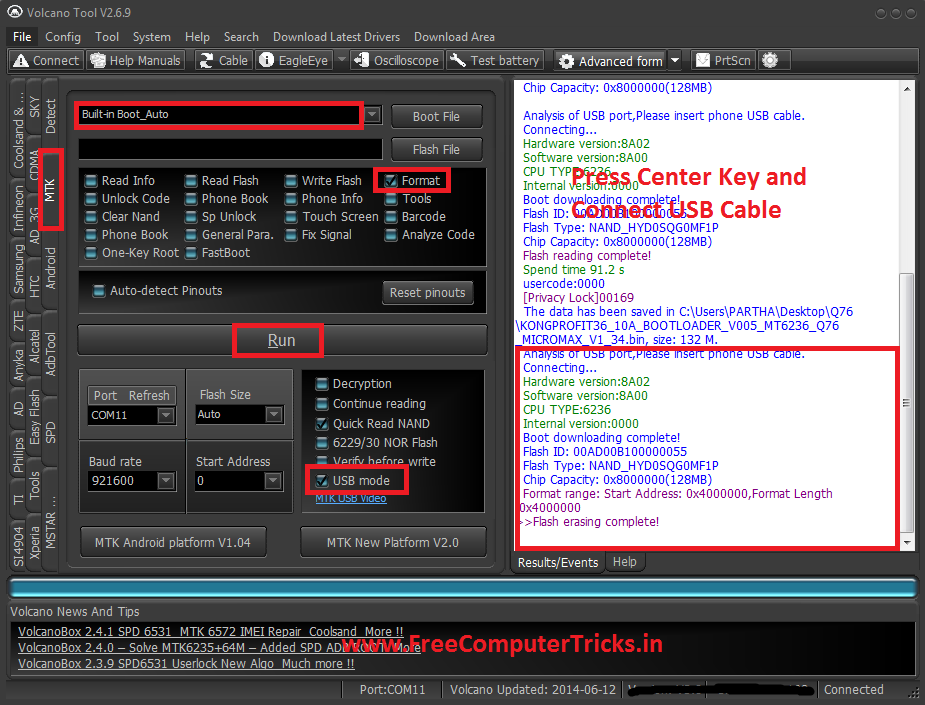Tick the Fix Signal checkbox
The width and height of the screenshot is (925, 705).
(x=291, y=235)
